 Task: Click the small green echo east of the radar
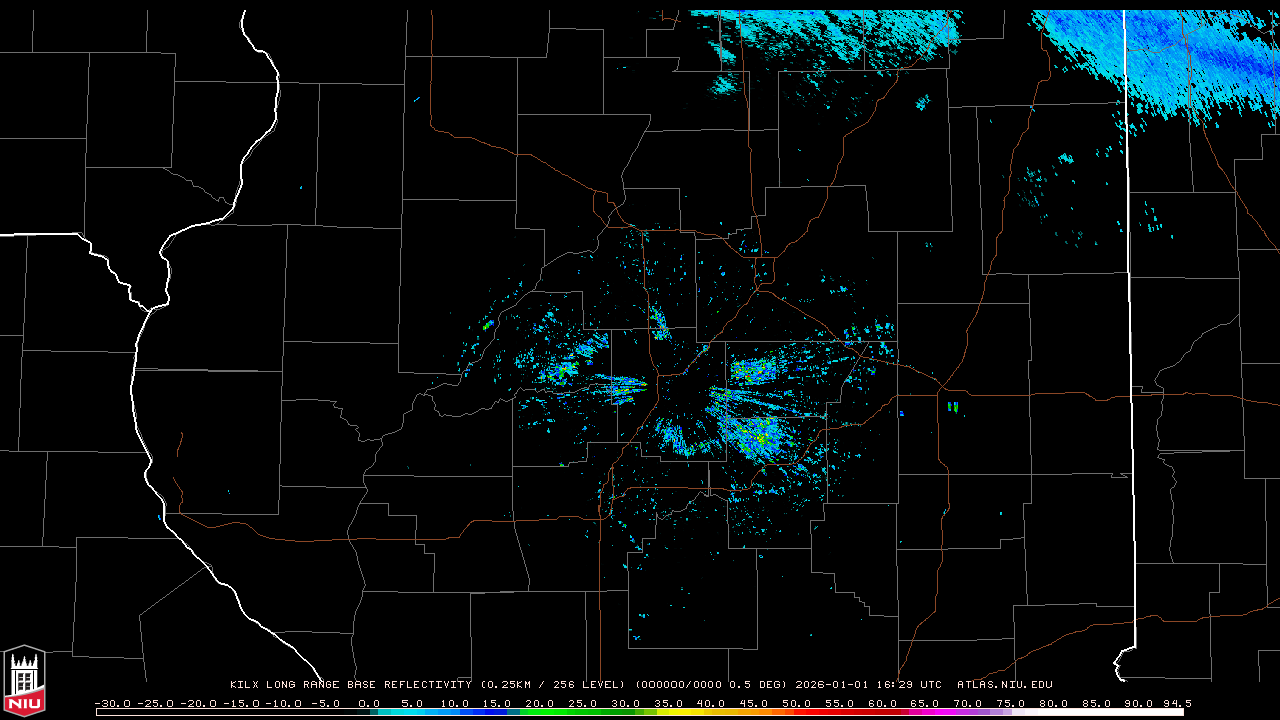click(952, 406)
